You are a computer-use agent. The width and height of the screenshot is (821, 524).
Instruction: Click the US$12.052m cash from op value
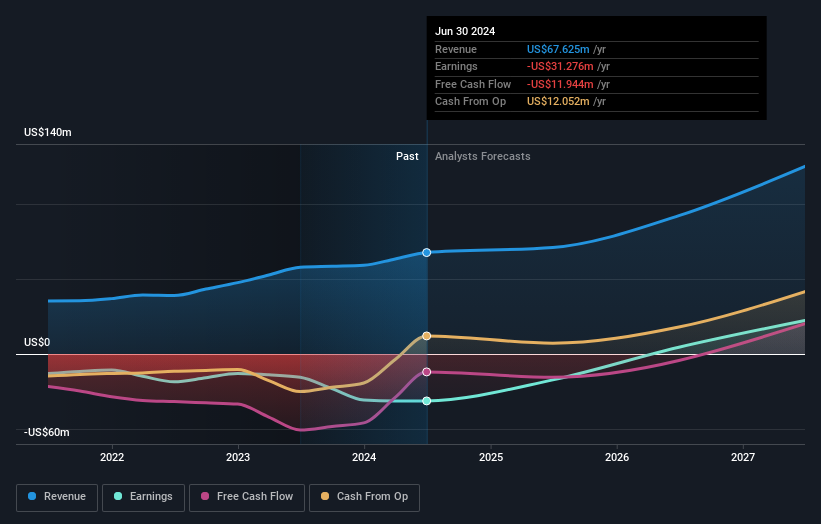(x=558, y=102)
